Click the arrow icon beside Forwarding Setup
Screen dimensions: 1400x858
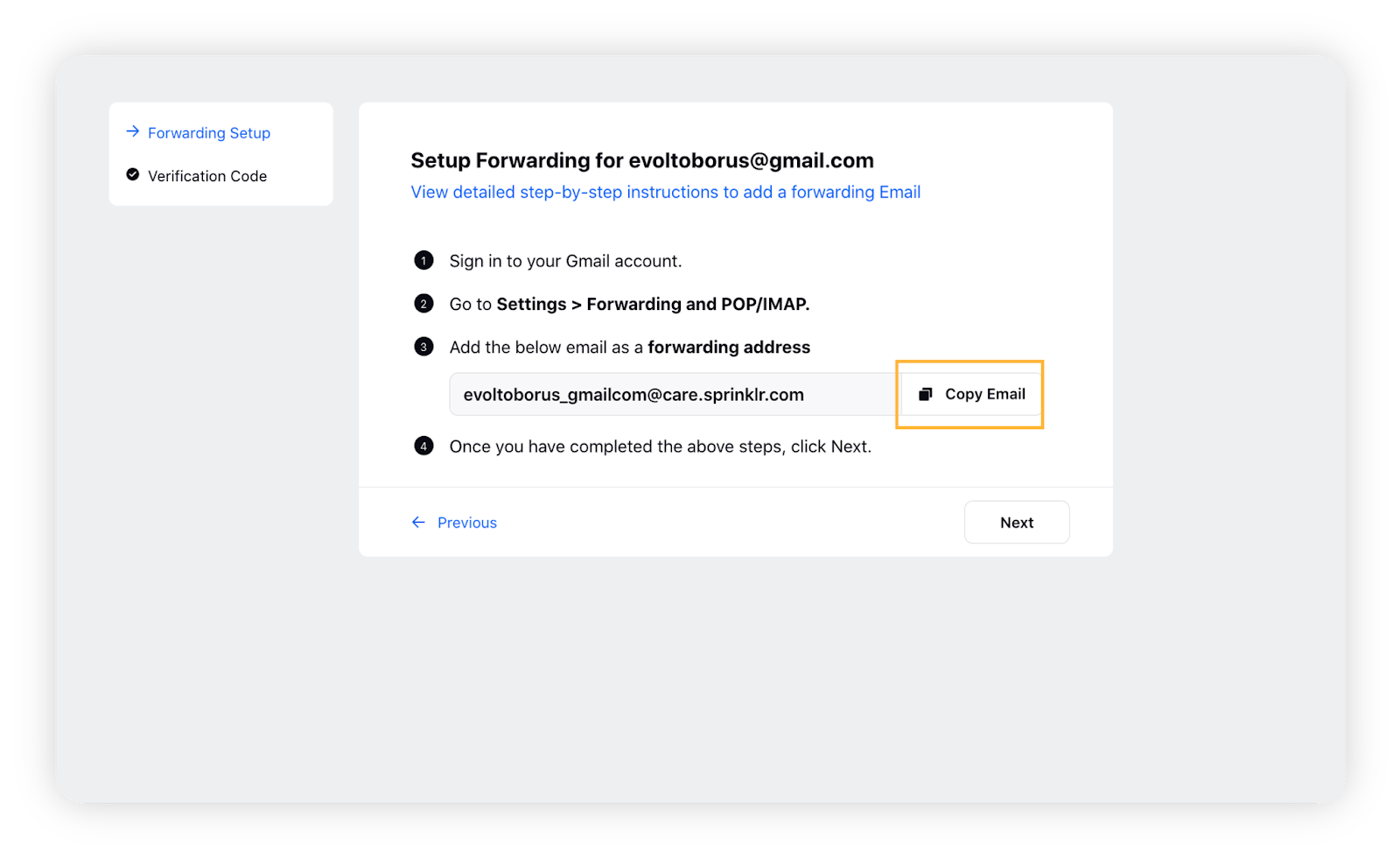pyautogui.click(x=133, y=132)
